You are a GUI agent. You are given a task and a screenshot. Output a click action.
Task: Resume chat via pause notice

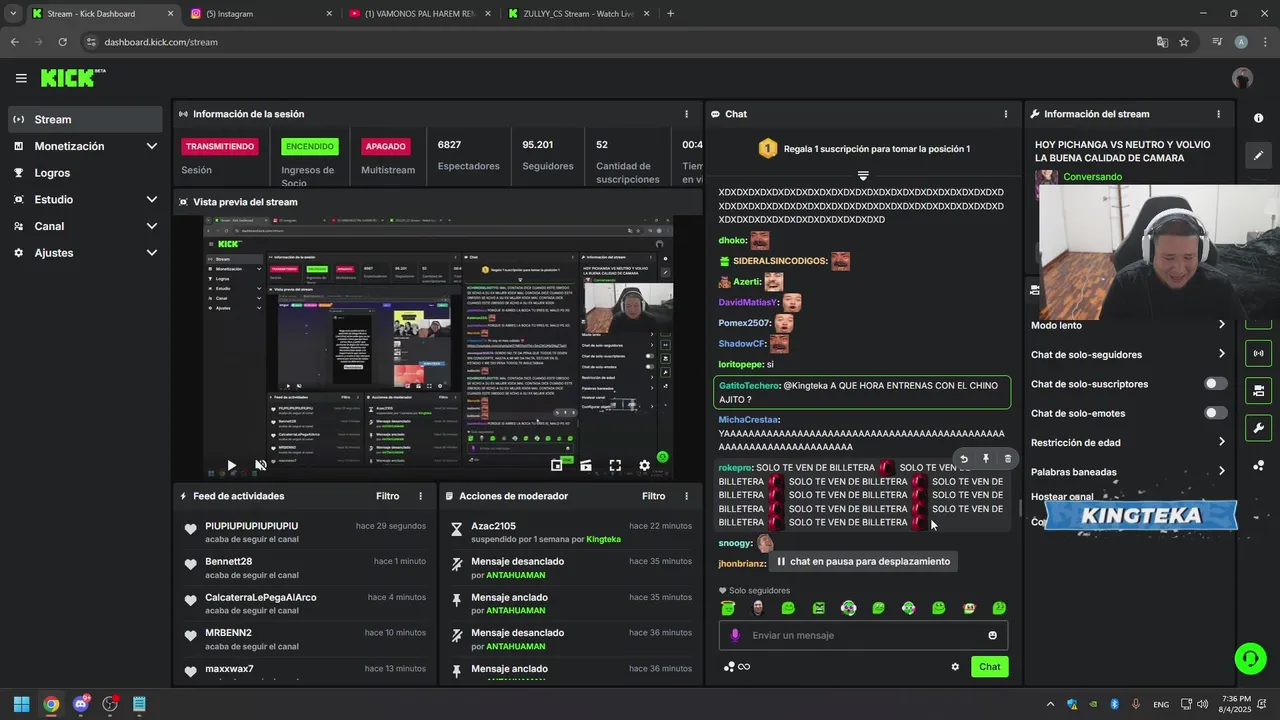point(863,561)
